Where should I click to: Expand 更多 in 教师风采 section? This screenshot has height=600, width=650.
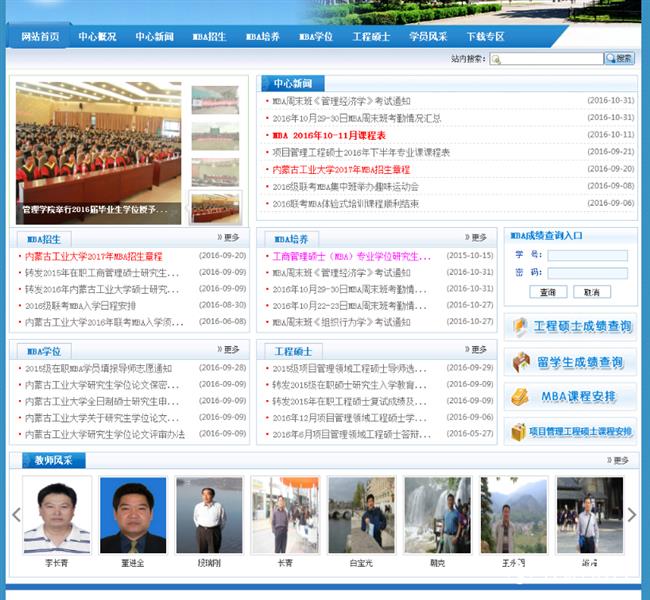[x=620, y=461]
